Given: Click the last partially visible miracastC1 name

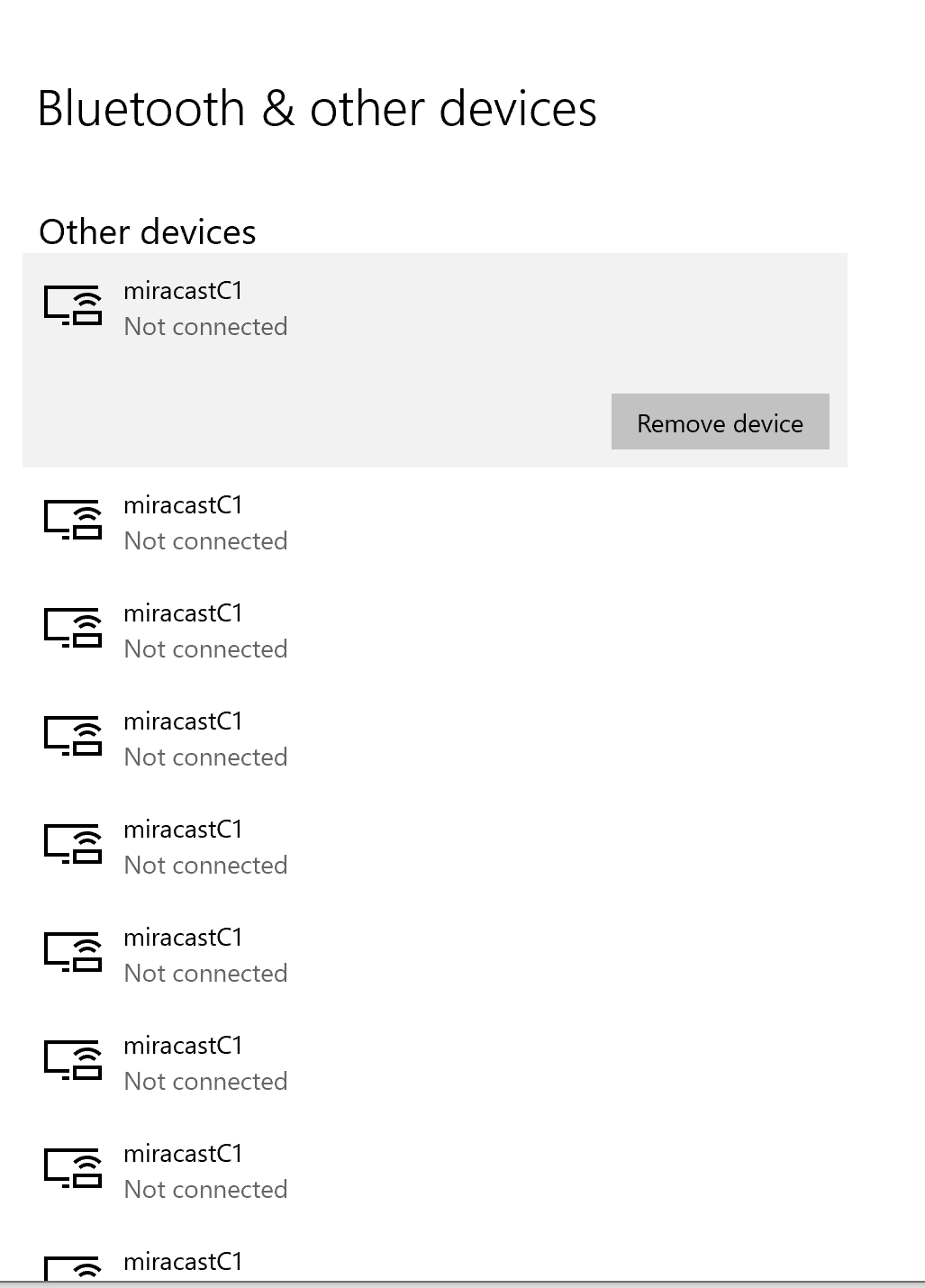Looking at the screenshot, I should click(183, 1262).
